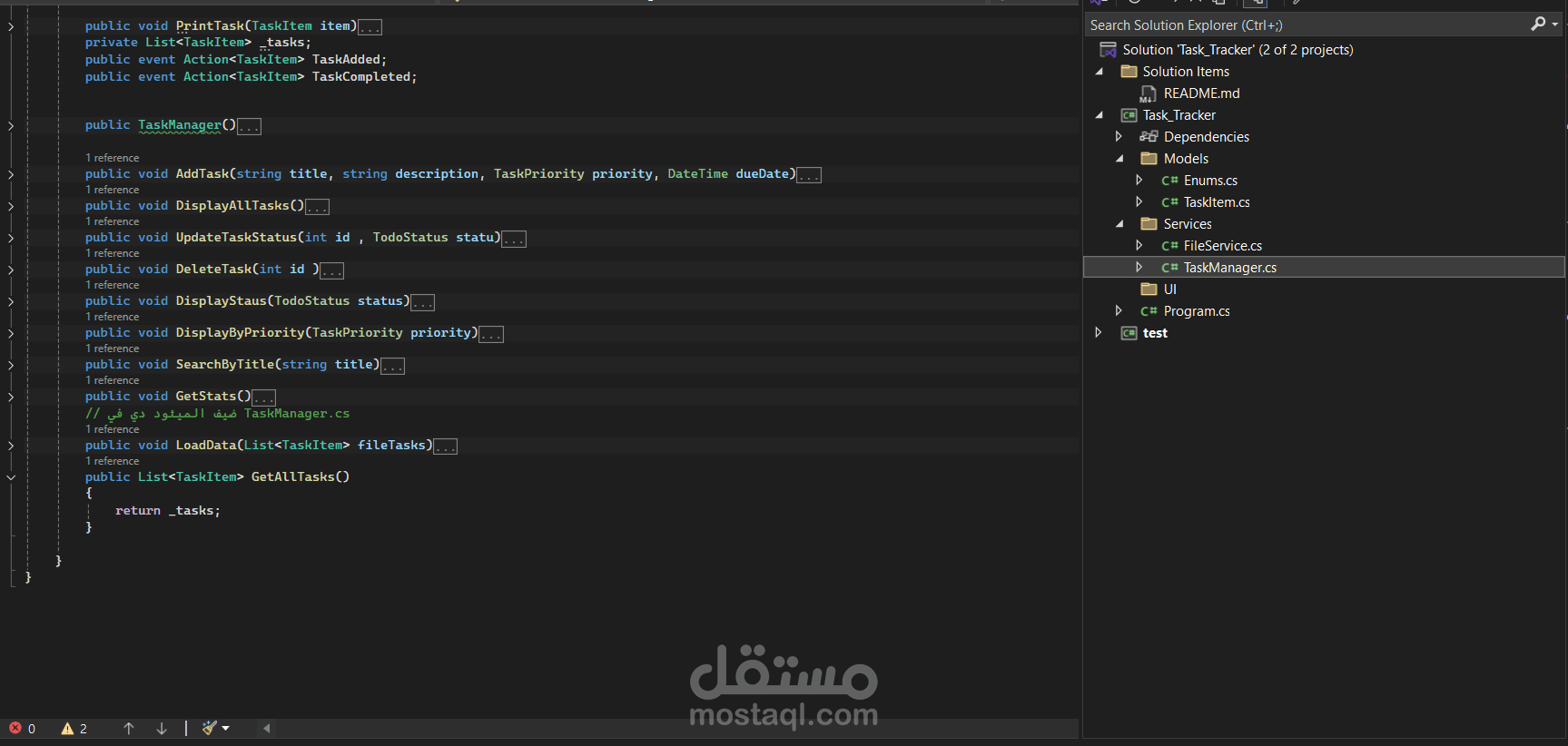Click '1 reference' link above LoadData

(113, 429)
